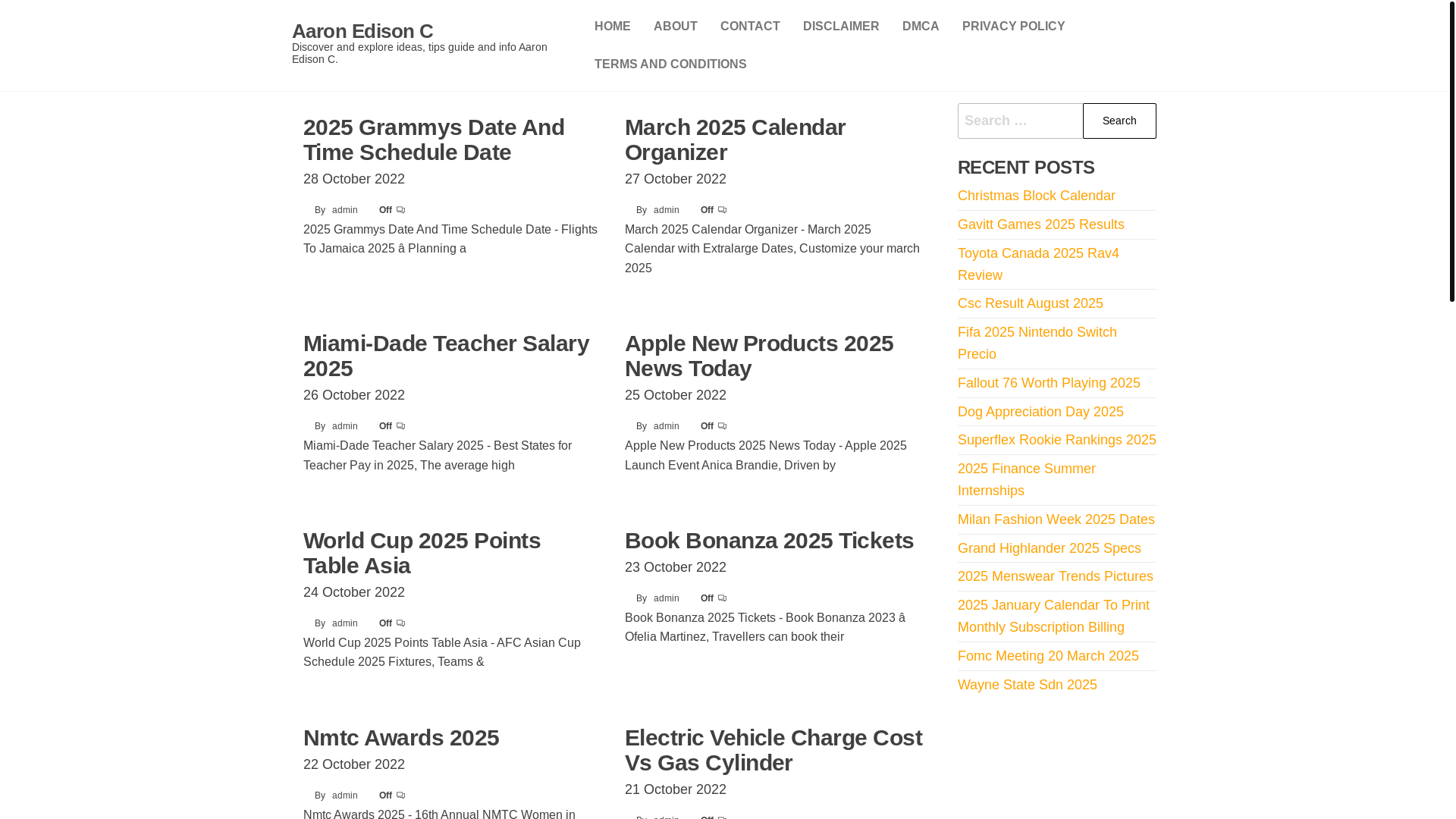This screenshot has height=819, width=1456.
Task: Open recent post Fomc Meeting 20 March 2025
Action: 1048,656
